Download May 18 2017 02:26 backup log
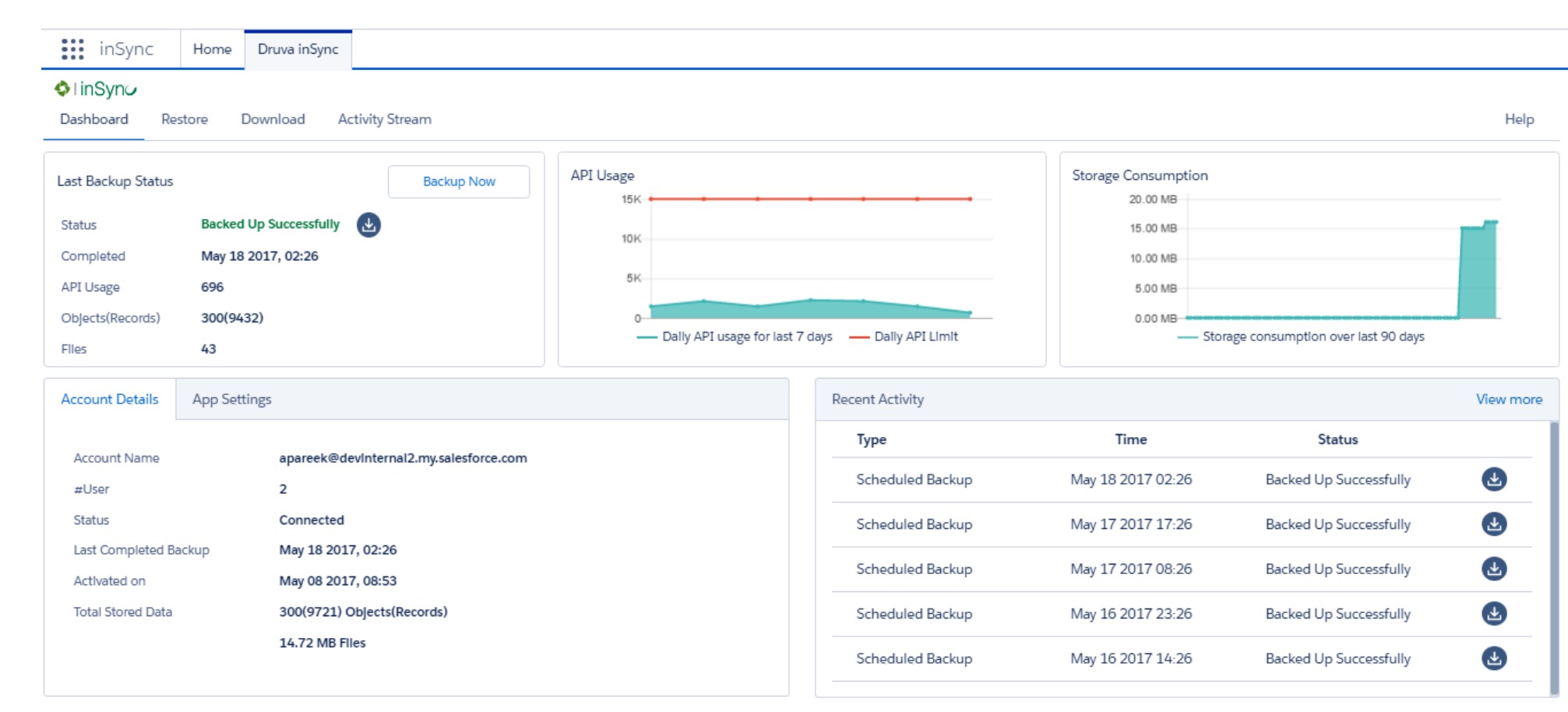This screenshot has height=712, width=1568. tap(1493, 480)
